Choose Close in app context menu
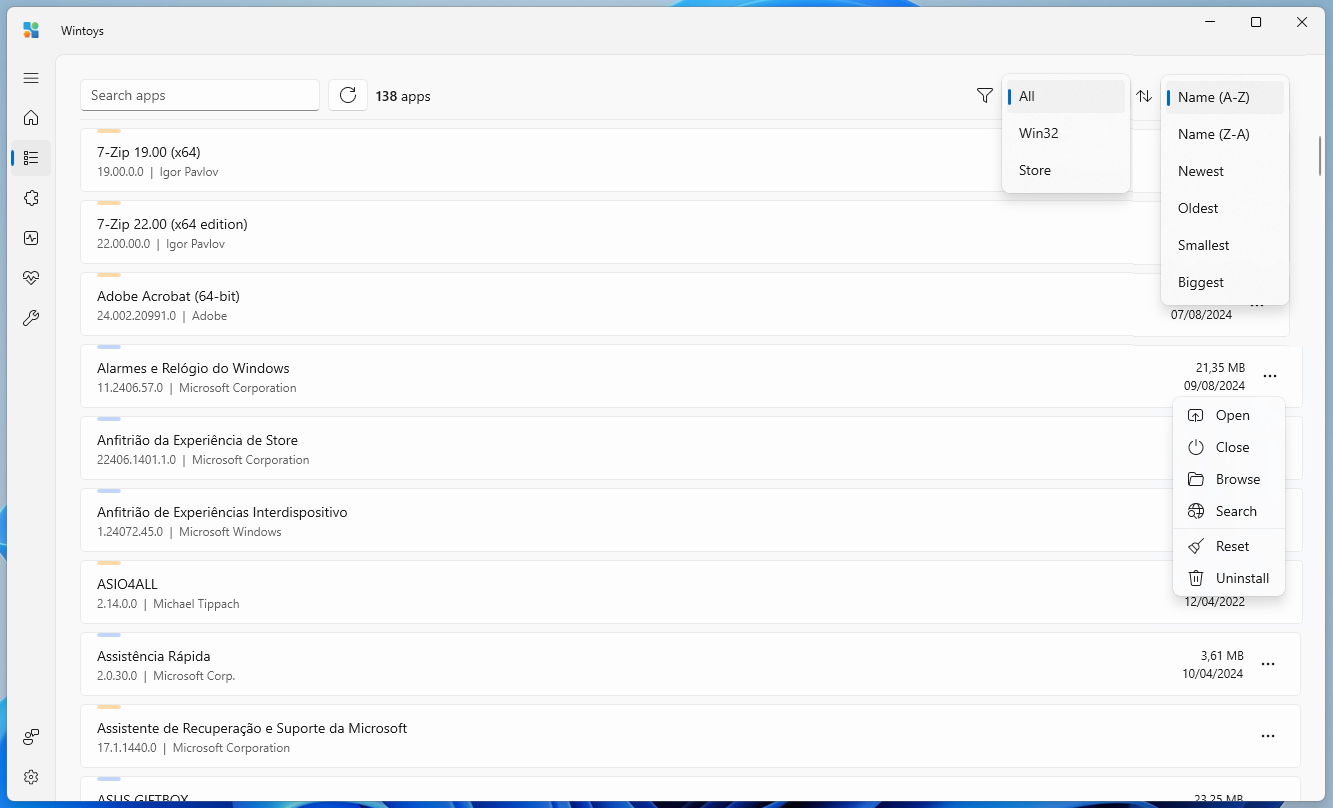The width and height of the screenshot is (1333, 808). click(x=1229, y=447)
